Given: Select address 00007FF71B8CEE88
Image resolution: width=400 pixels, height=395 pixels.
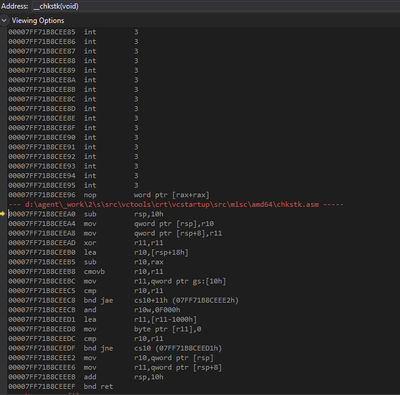Looking at the screenshot, I should click(42, 61).
